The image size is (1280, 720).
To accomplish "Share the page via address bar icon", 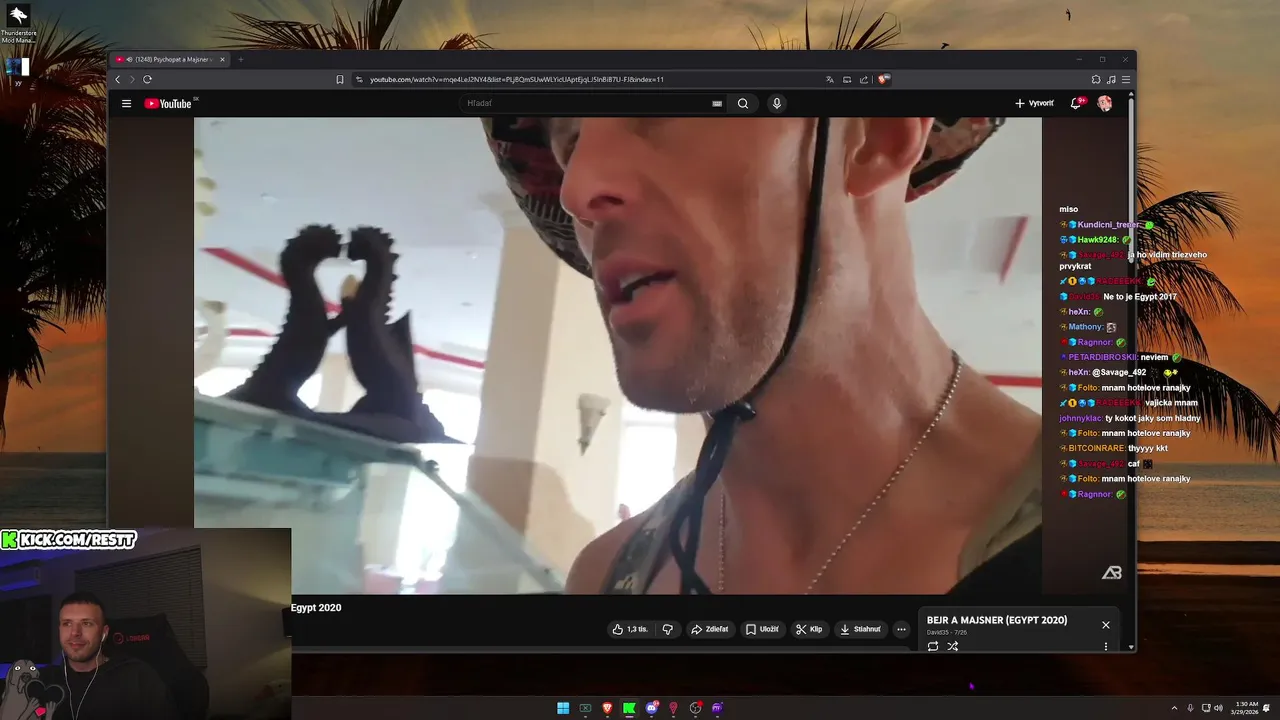I will click(x=864, y=79).
